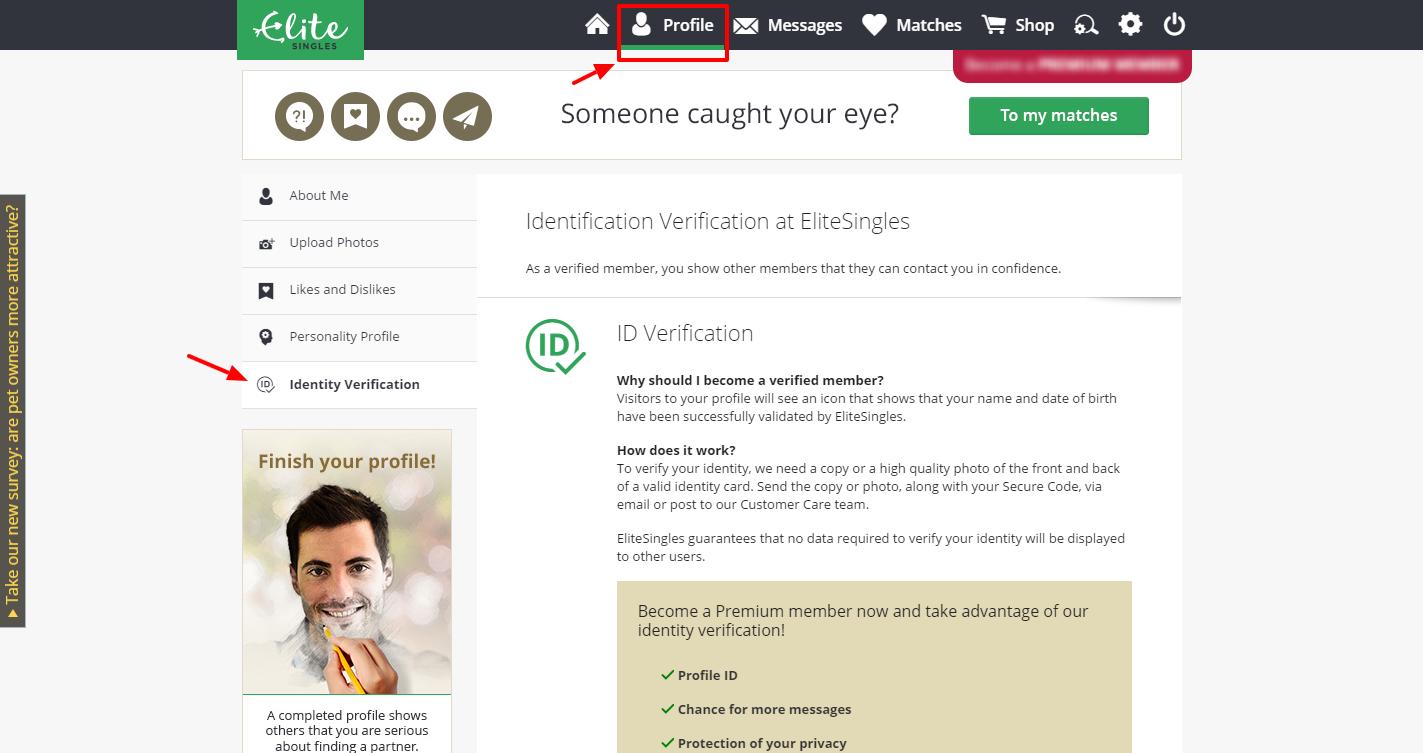Click the About Me person icon
Screen dimensions: 1423x753
click(x=266, y=196)
